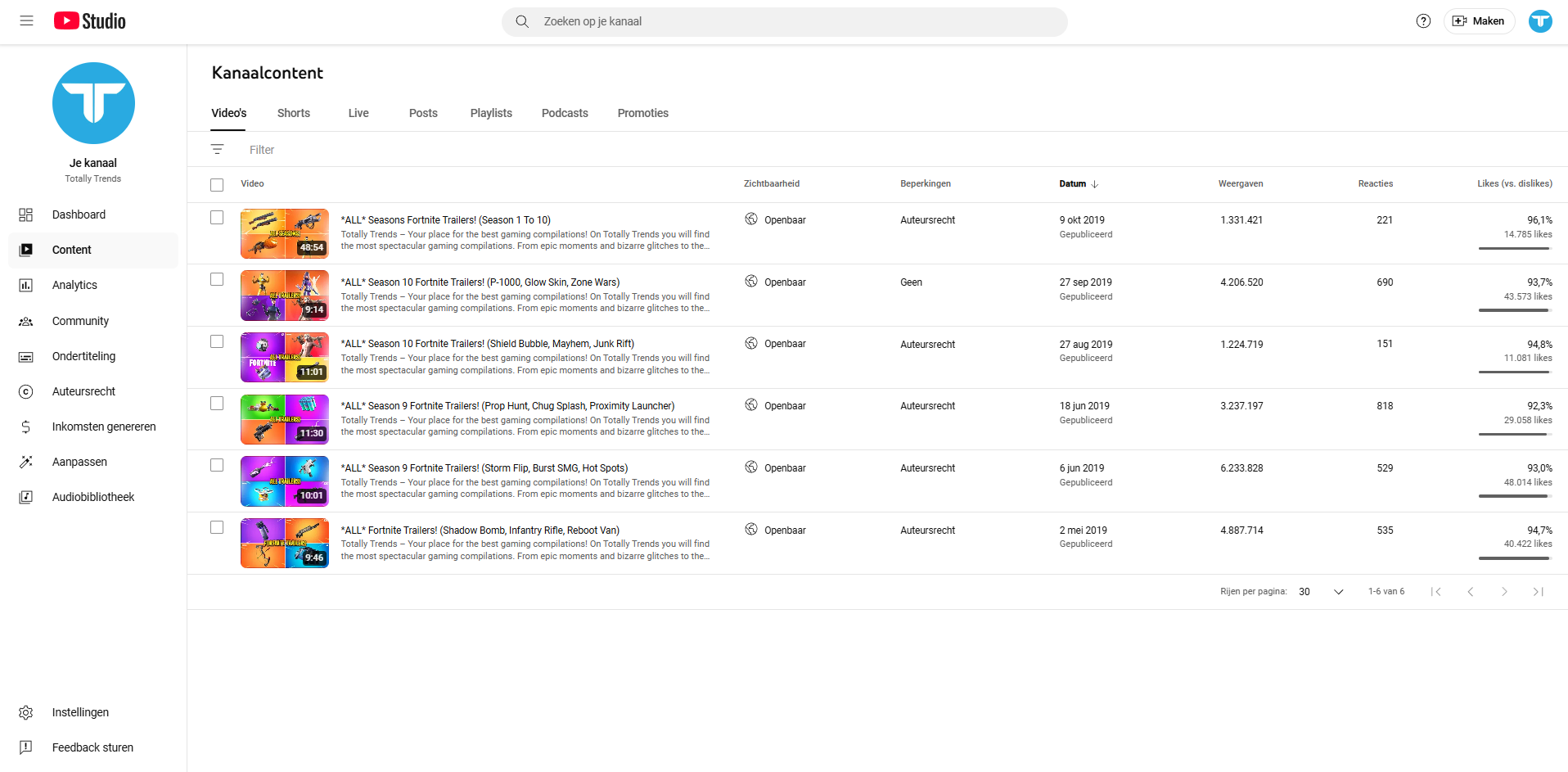Click the Feedback sturen flag icon
1568x772 pixels.
(26, 747)
